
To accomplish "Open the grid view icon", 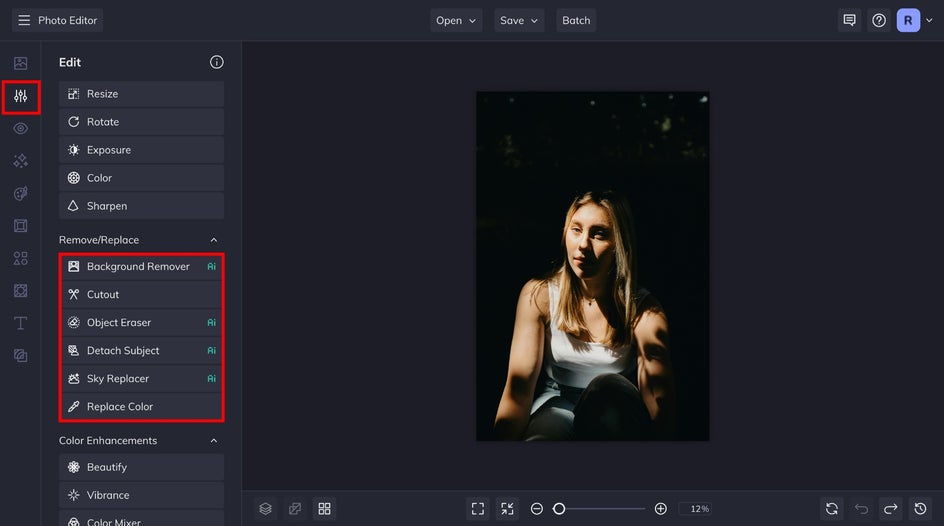I will [x=324, y=509].
